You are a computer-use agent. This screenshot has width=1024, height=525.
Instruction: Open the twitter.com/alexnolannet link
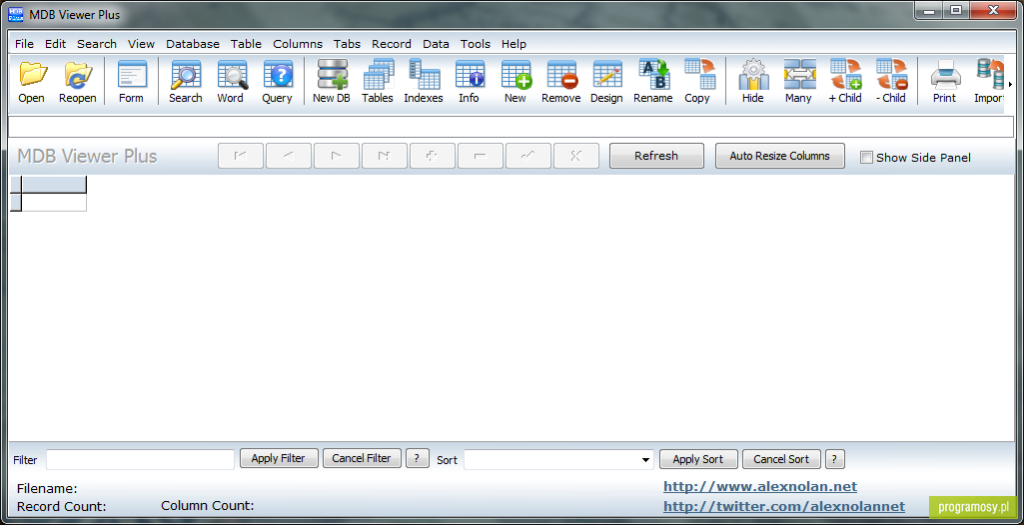pyautogui.click(x=784, y=506)
